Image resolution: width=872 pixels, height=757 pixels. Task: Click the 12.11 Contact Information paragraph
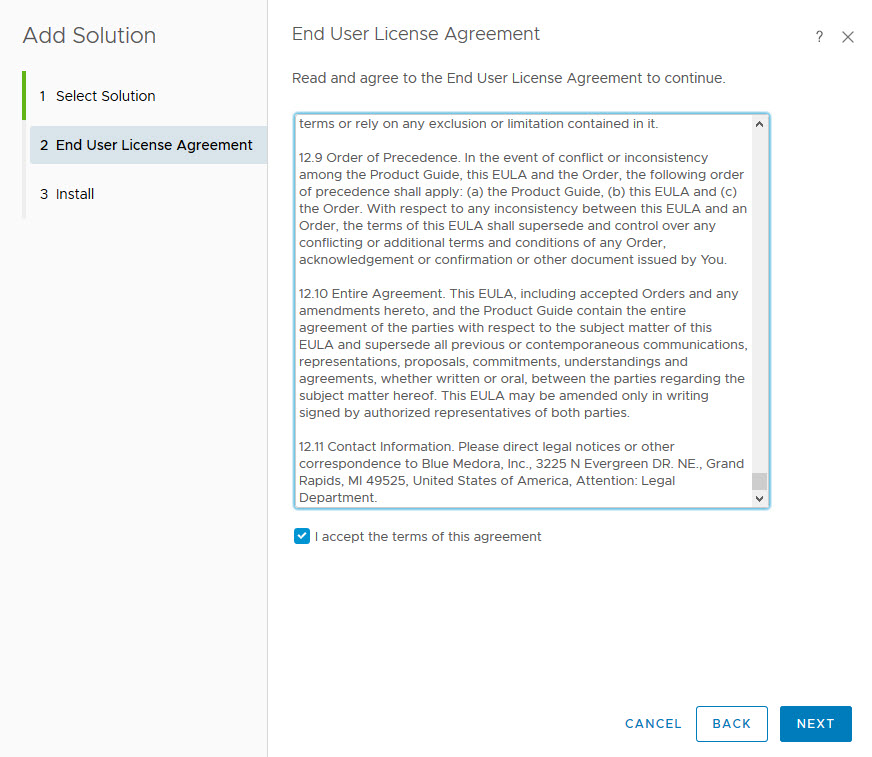[520, 472]
